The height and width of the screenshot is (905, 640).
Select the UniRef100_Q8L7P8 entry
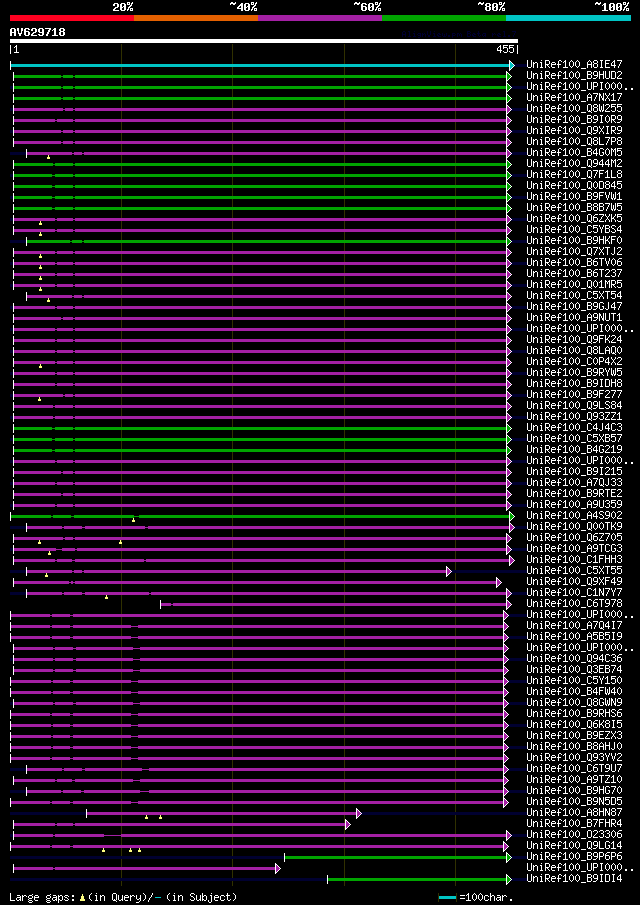point(574,141)
